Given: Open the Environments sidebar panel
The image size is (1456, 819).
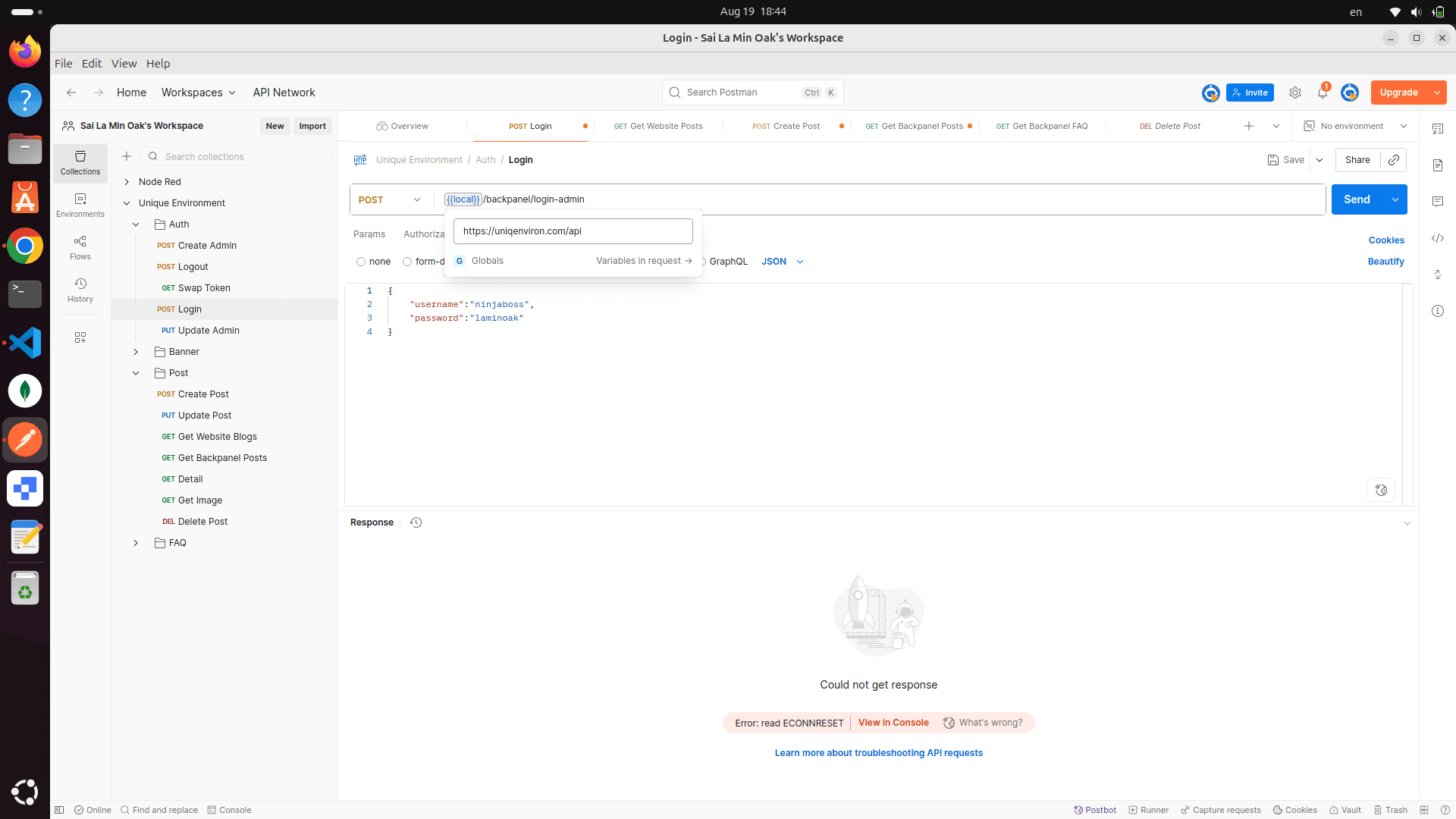Looking at the screenshot, I should (x=80, y=206).
